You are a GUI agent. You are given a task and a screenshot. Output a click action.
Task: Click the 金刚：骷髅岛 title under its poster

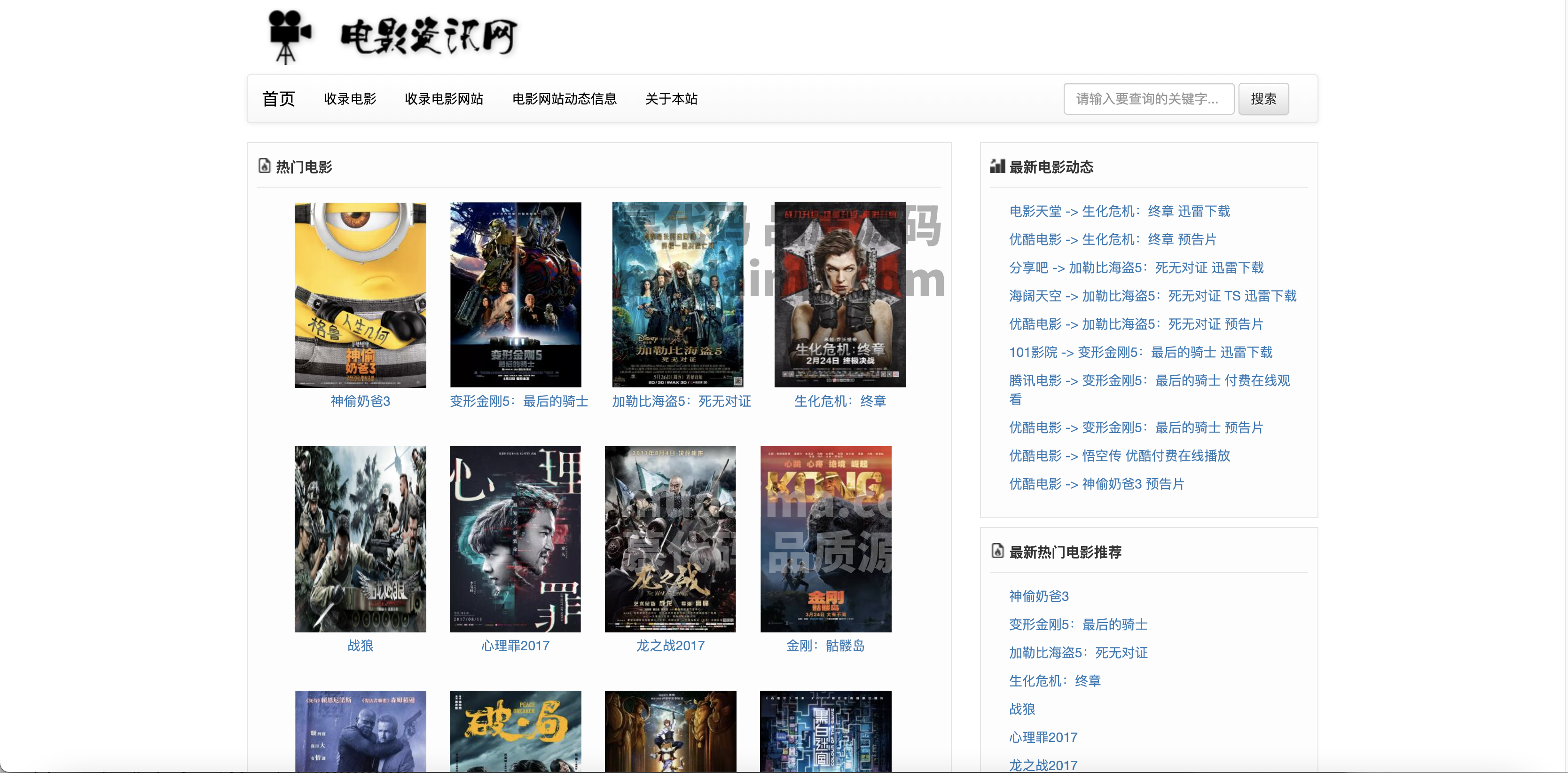point(825,646)
